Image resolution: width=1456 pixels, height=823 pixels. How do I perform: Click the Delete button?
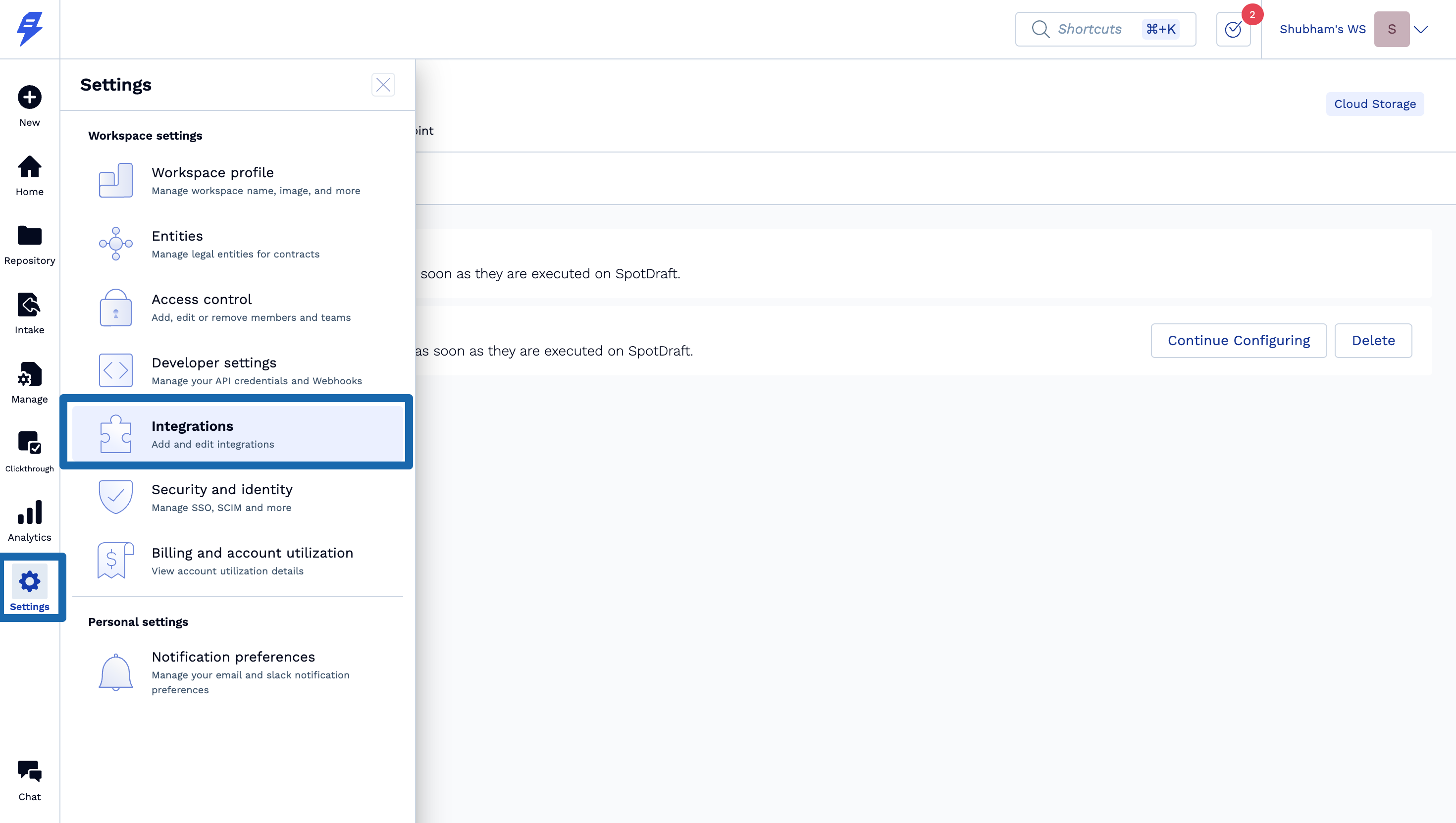coord(1373,340)
